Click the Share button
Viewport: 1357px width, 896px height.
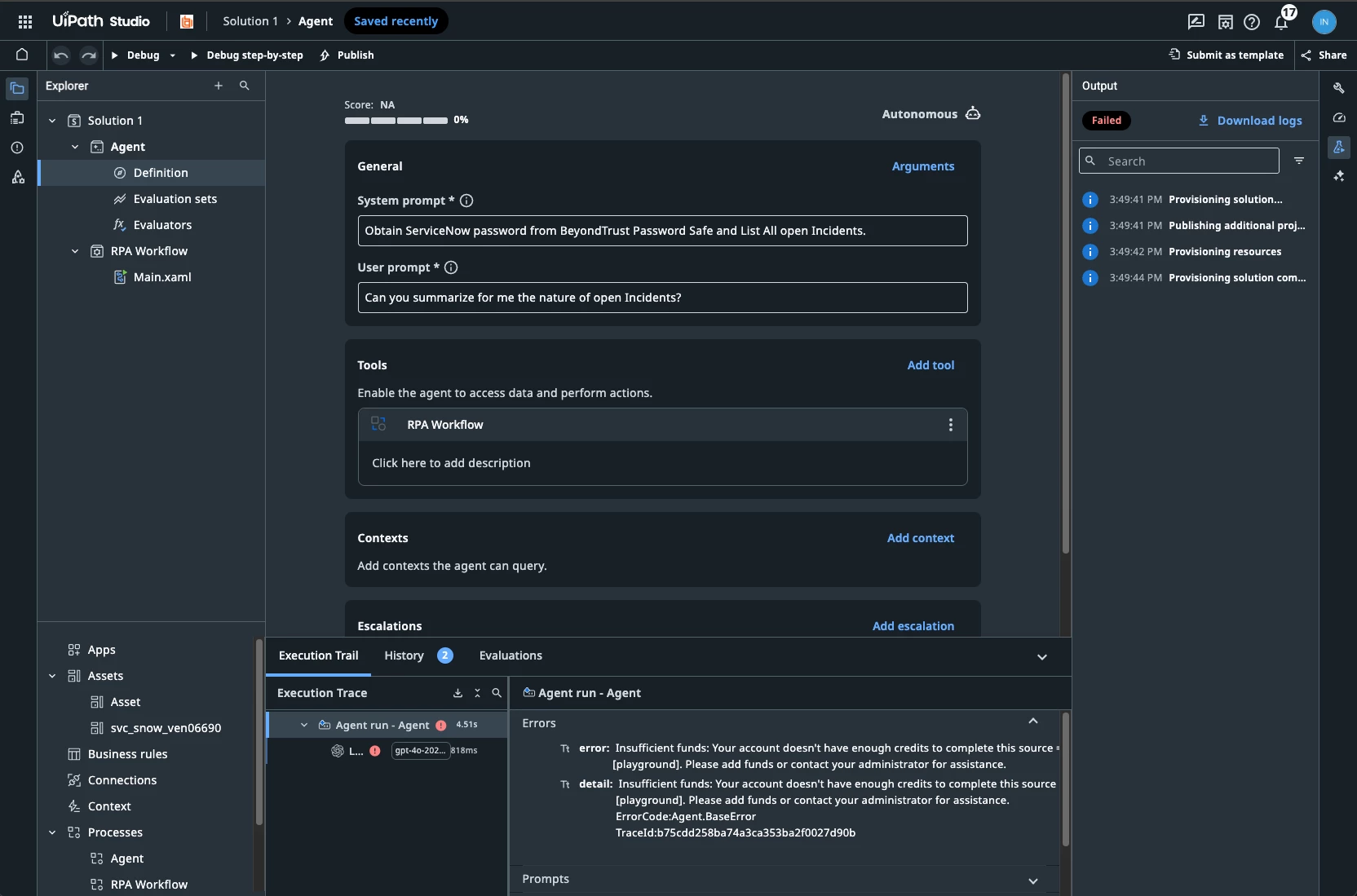[1324, 55]
